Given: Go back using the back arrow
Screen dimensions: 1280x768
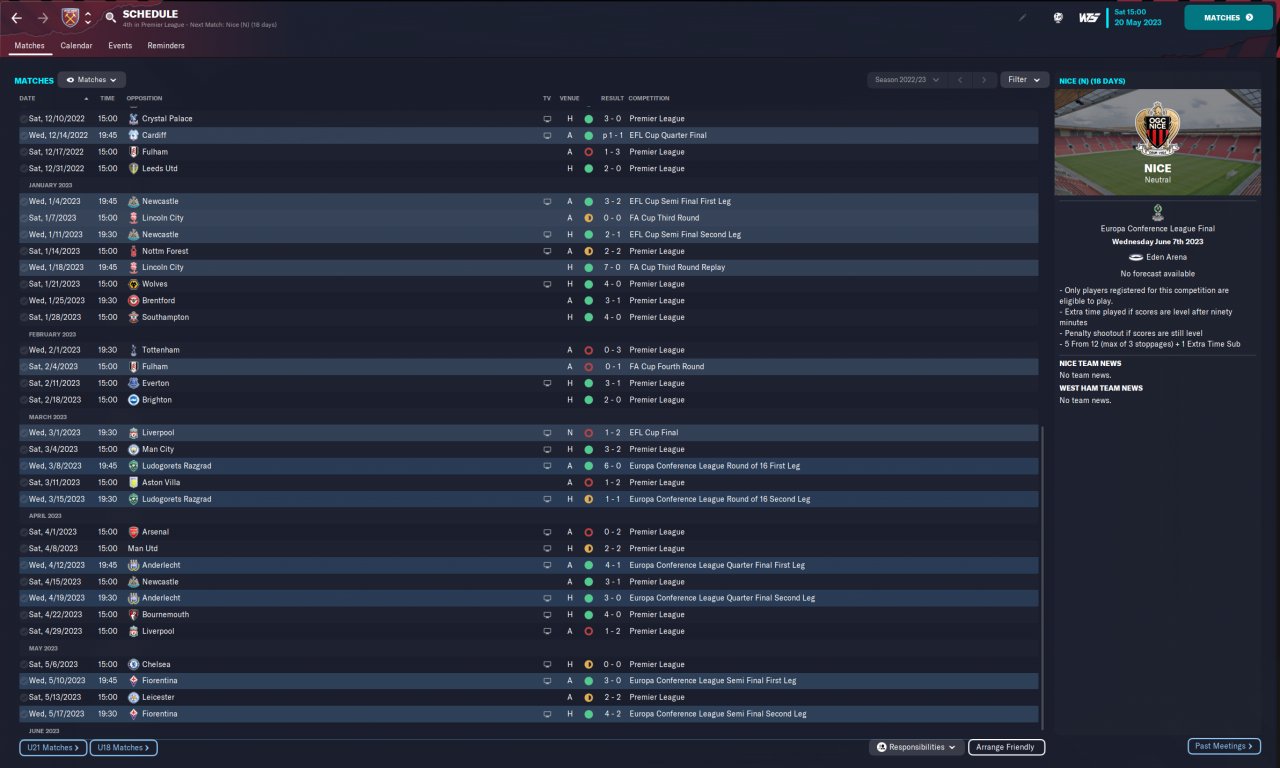Looking at the screenshot, I should [16, 18].
